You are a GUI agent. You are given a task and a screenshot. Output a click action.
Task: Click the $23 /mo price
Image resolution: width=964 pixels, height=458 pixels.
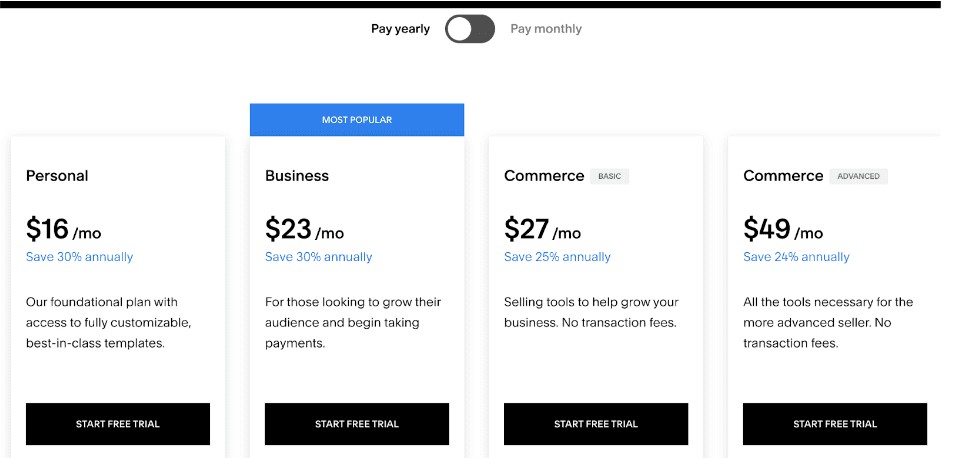304,229
